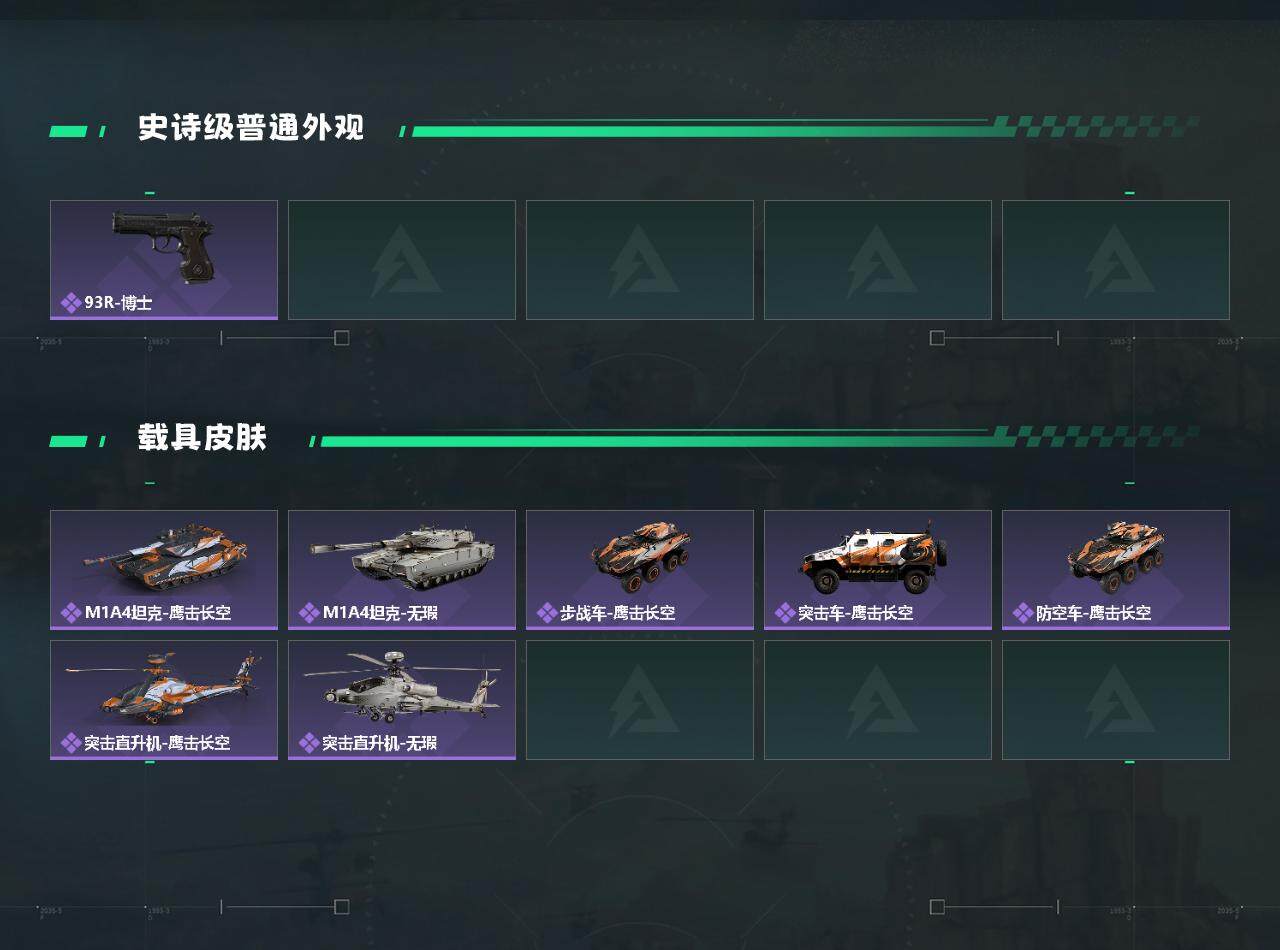Open the 突击直升机-鹰击长空 helicopter skin
Screen dimensions: 1280x950
pyautogui.click(x=164, y=700)
